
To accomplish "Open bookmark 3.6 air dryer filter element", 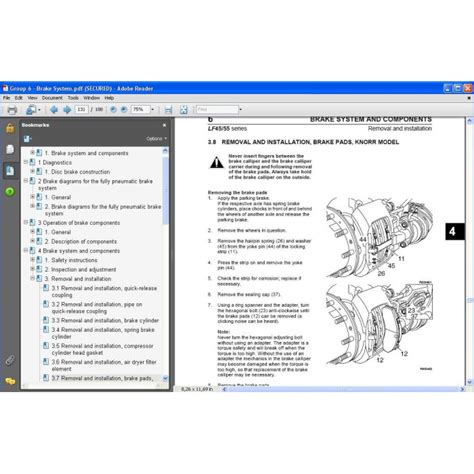I will [x=104, y=365].
